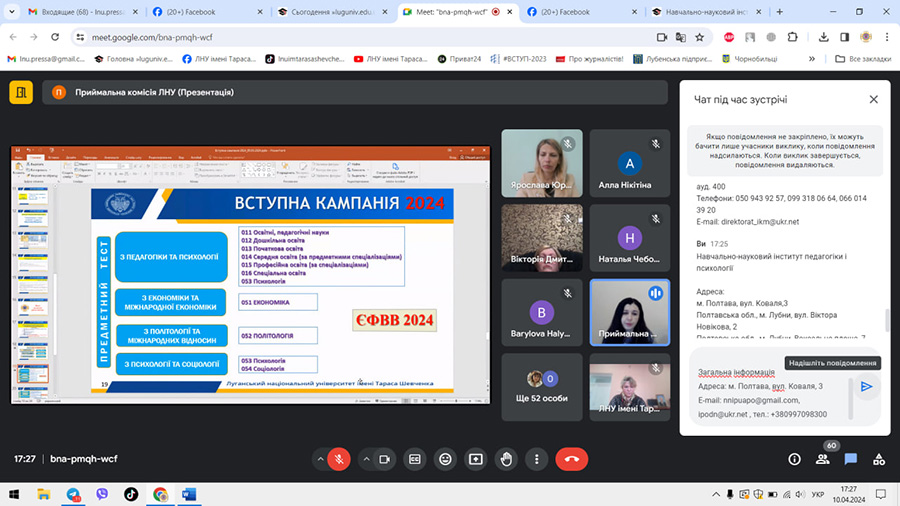The width and height of the screenshot is (900, 506).
Task: Select Алла Нікітіна participant tile
Action: pyautogui.click(x=630, y=163)
